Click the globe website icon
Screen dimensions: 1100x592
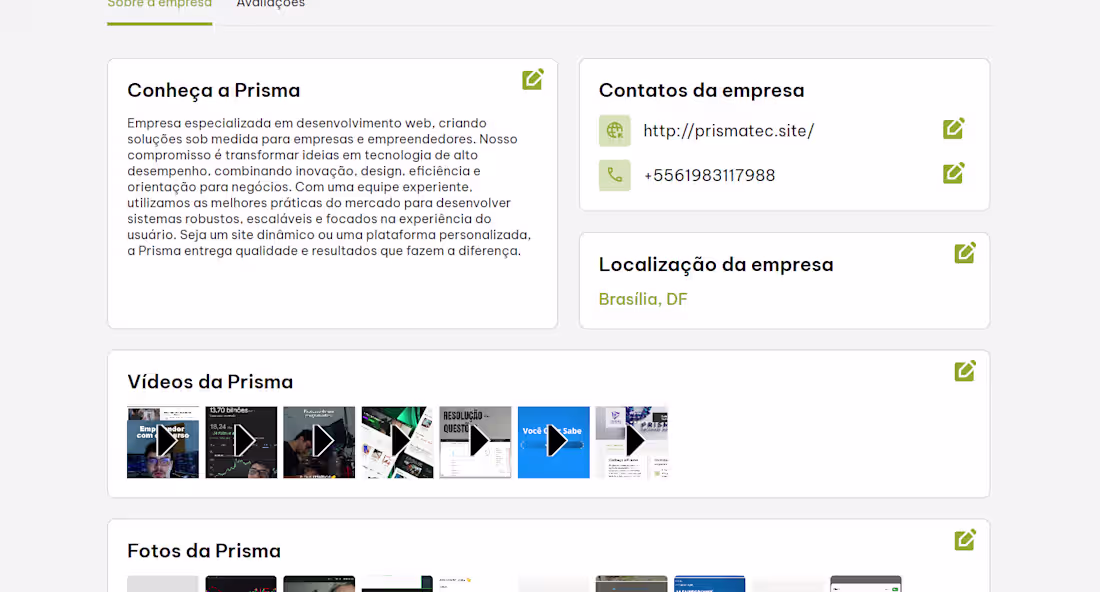615,130
